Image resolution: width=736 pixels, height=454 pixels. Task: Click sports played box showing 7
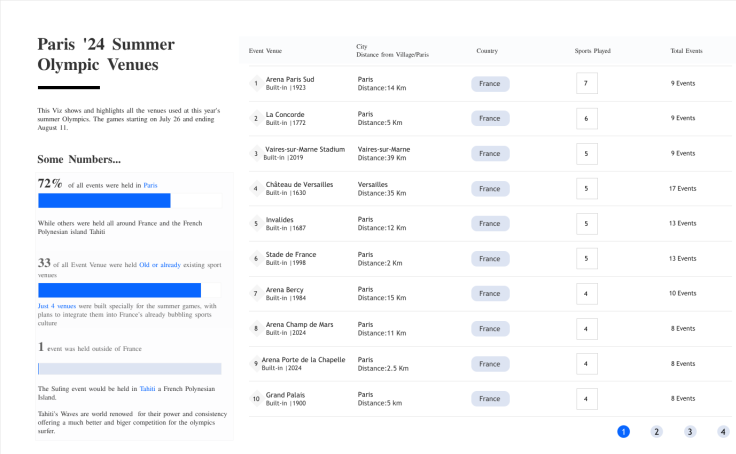point(586,84)
